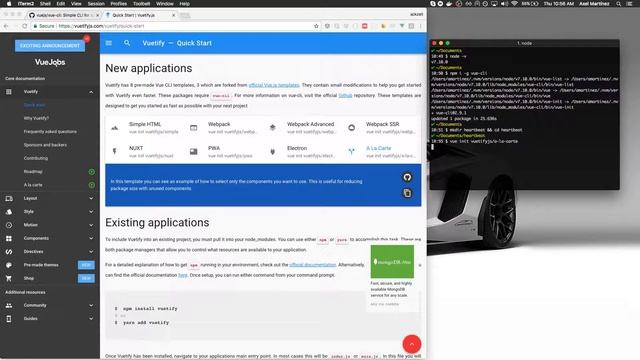Select the Simple HTML template icon
640x360 pixels.
click(115, 128)
